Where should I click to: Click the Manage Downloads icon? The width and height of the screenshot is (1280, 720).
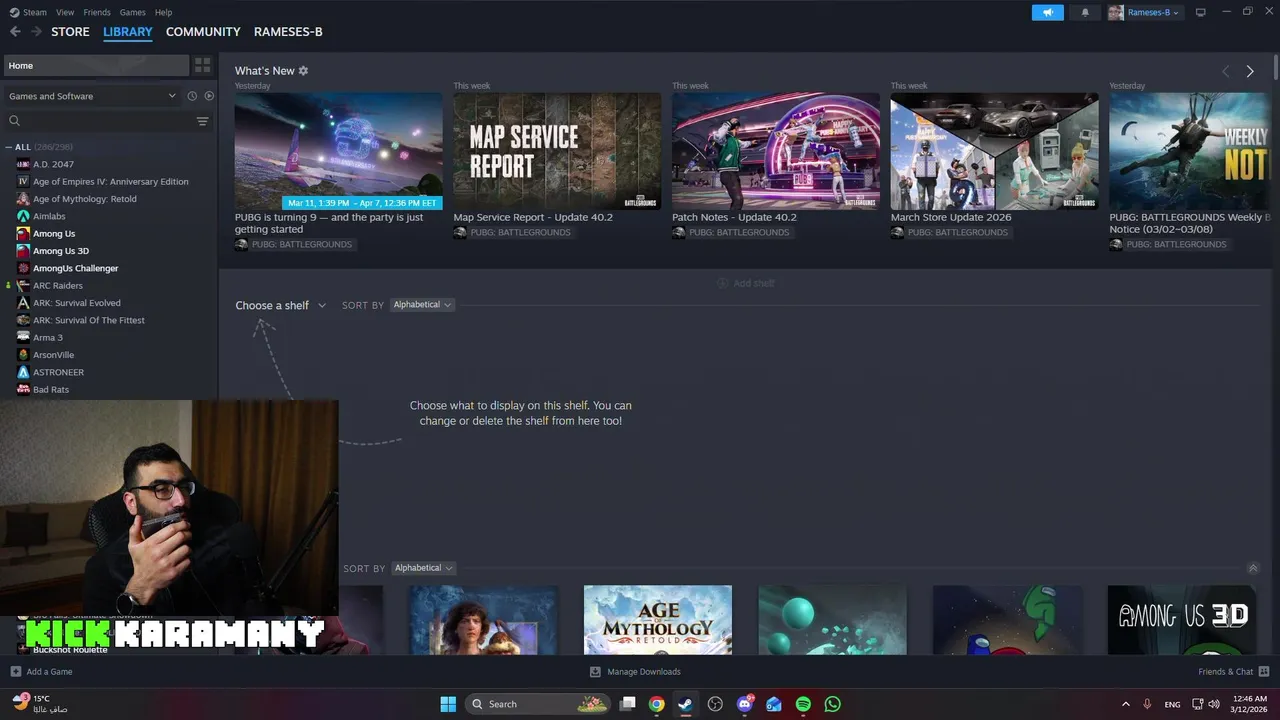(595, 672)
